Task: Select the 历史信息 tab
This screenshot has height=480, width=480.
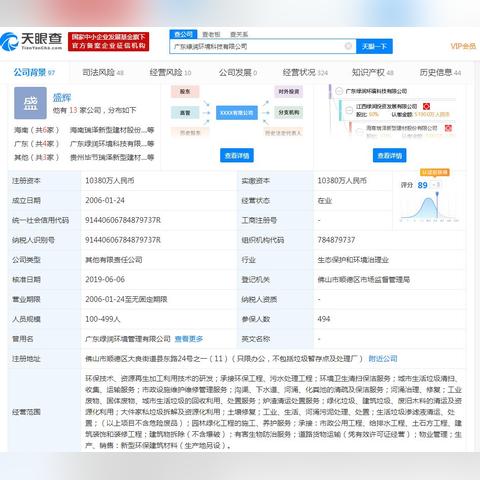Action: point(440,72)
